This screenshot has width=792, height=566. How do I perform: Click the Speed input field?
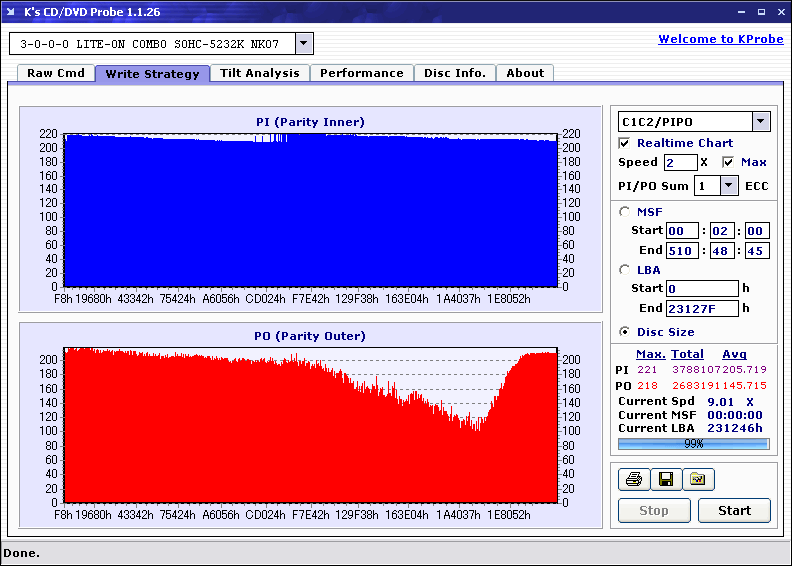[680, 162]
